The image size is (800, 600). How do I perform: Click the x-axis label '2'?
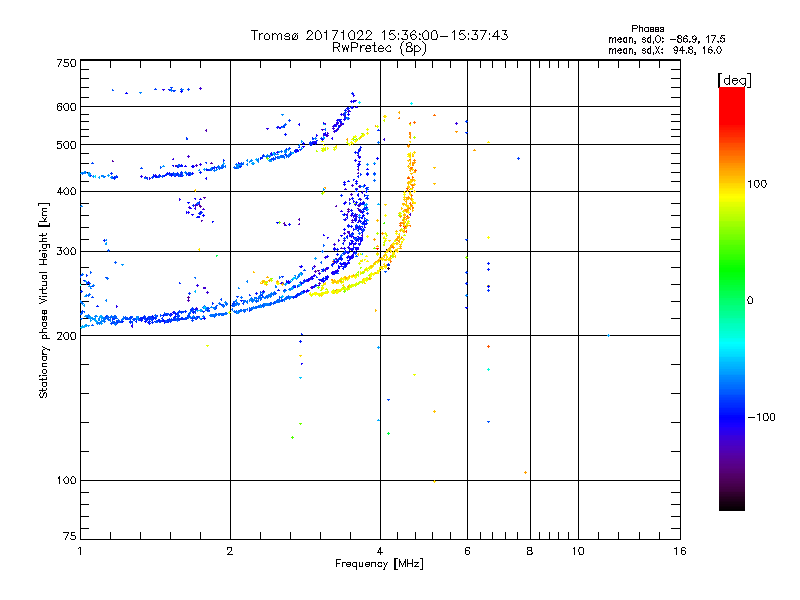[230, 551]
